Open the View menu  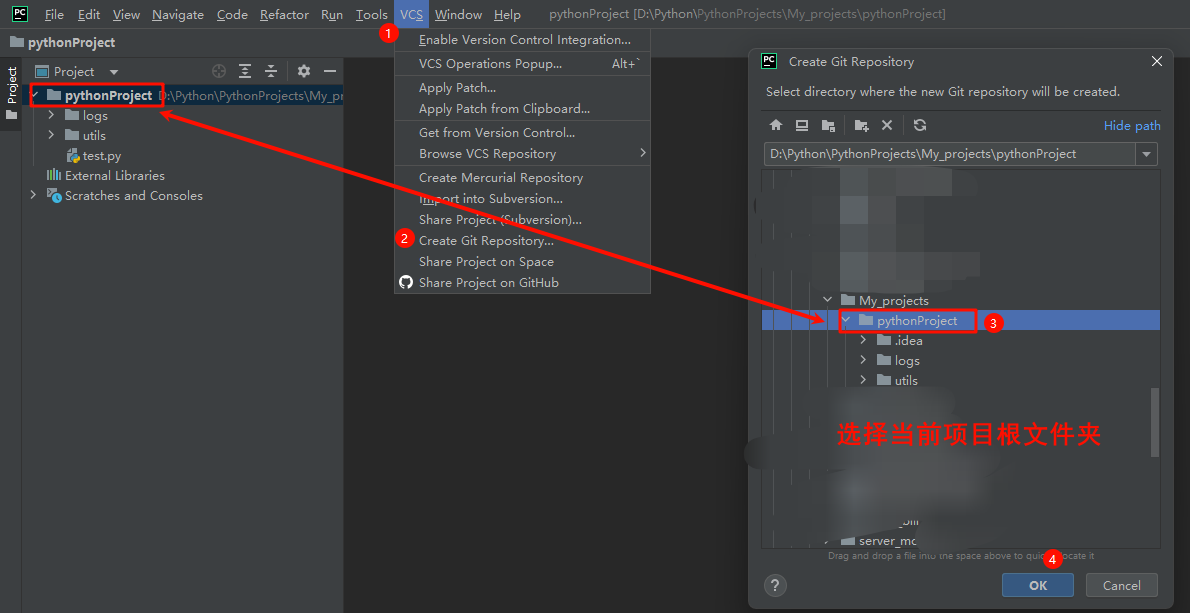[126, 14]
